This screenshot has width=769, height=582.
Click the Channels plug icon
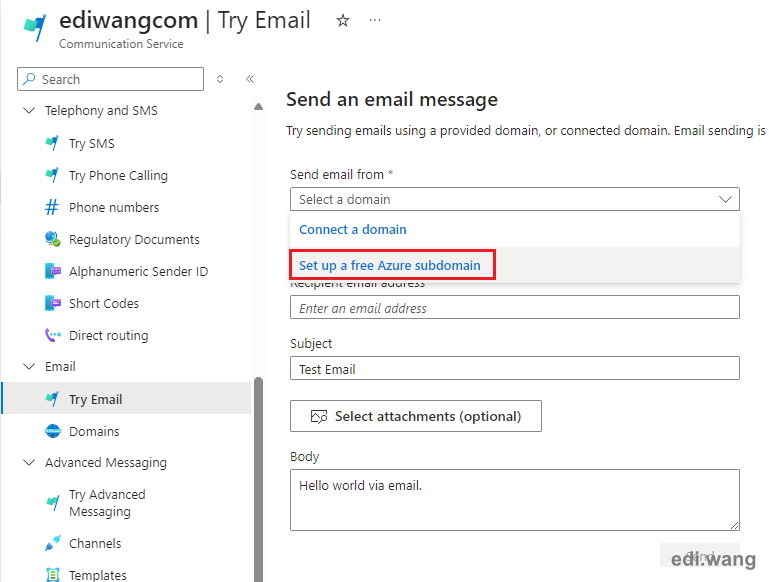coord(52,543)
